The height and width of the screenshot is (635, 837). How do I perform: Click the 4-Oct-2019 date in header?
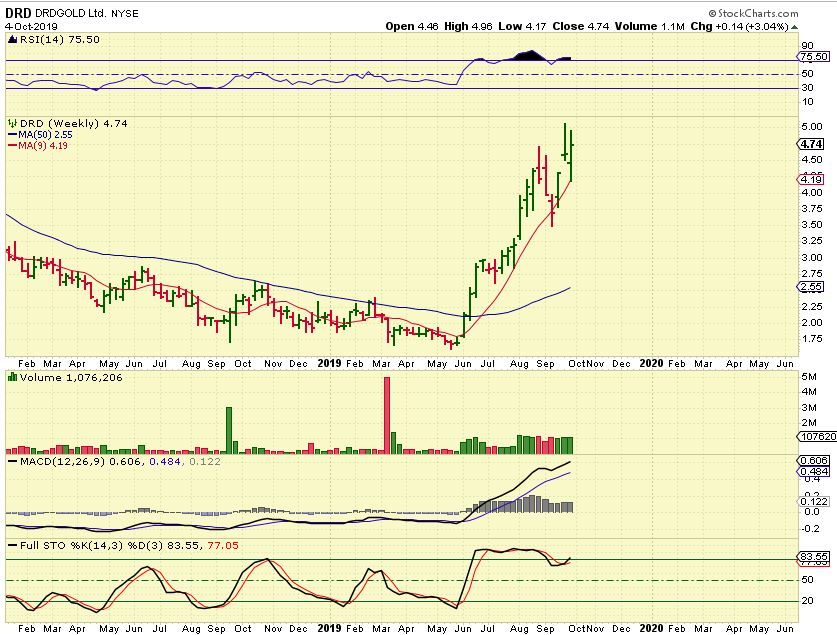point(32,27)
